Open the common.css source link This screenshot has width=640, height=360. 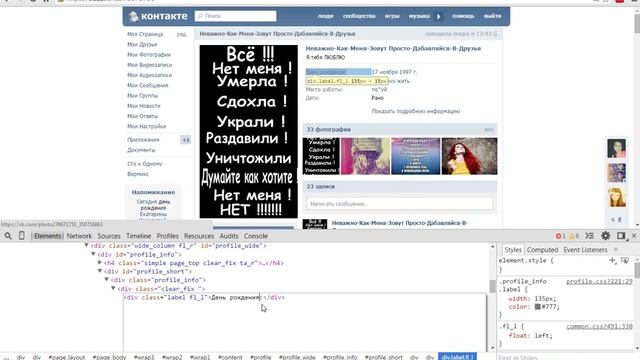[x=599, y=326]
